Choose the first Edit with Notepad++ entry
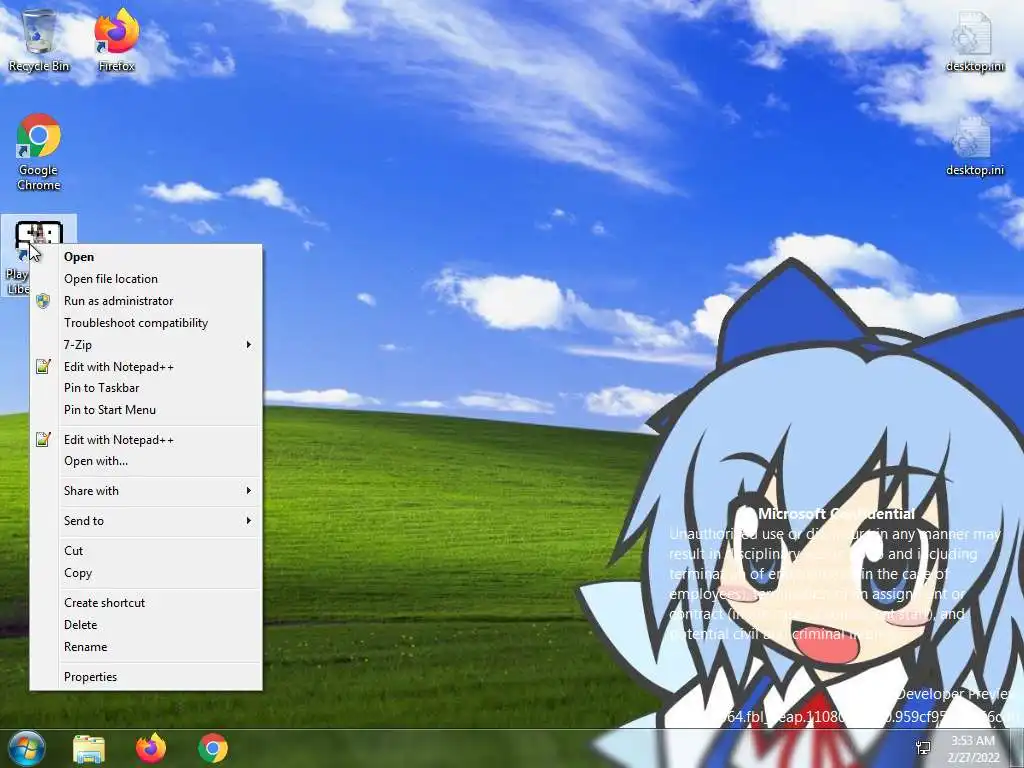This screenshot has width=1024, height=768. tap(146, 366)
